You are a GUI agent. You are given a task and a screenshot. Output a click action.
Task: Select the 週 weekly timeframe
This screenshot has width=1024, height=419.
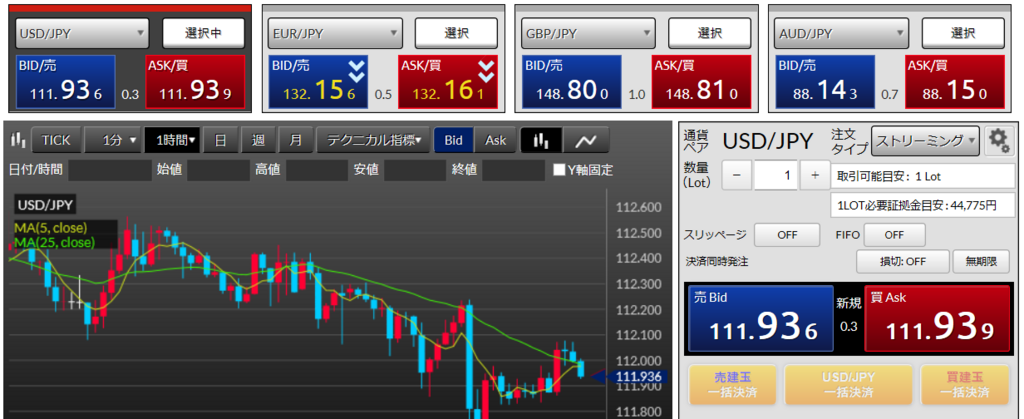[x=259, y=140]
